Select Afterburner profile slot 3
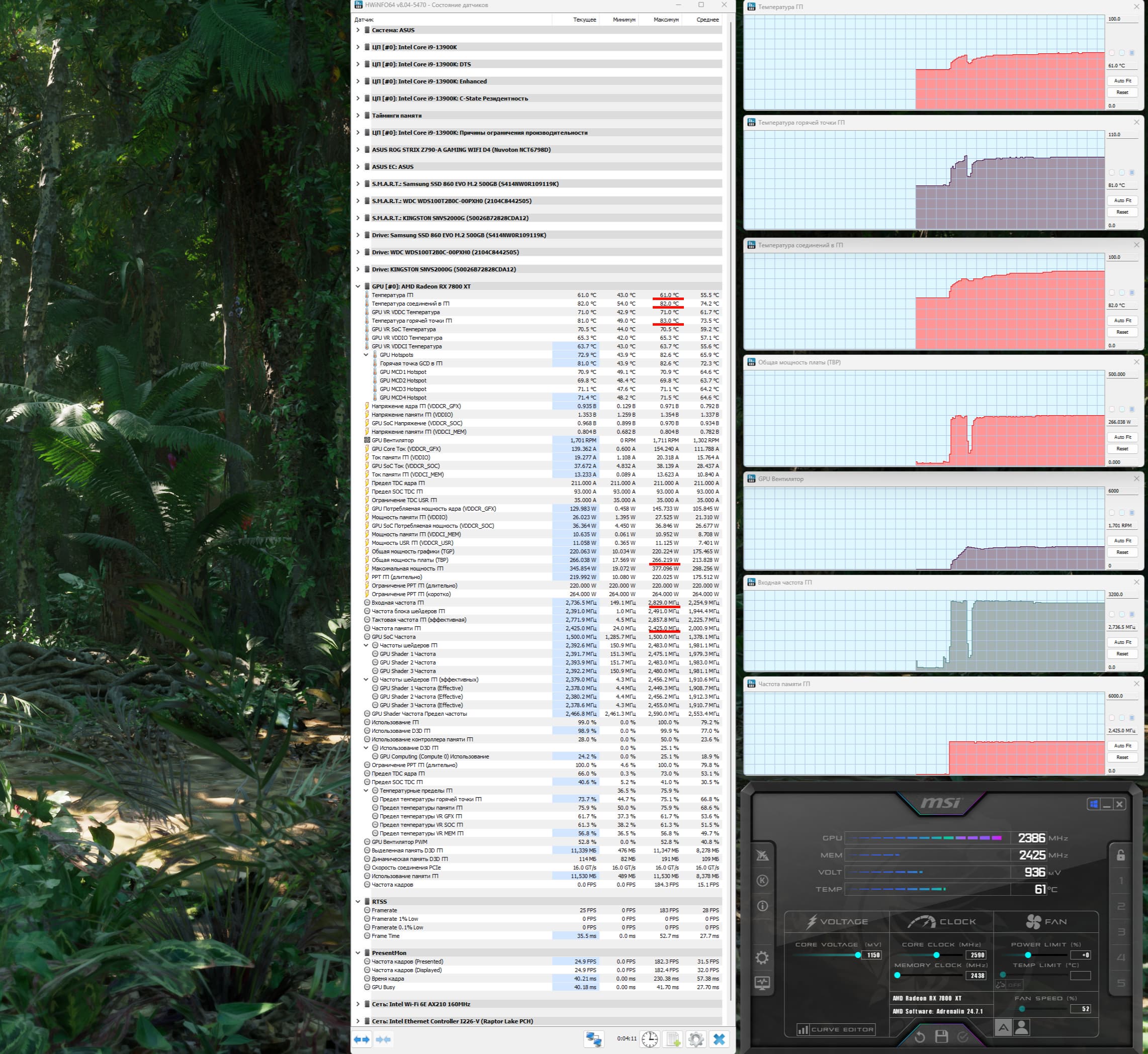This screenshot has width=1148, height=1054. (1121, 932)
